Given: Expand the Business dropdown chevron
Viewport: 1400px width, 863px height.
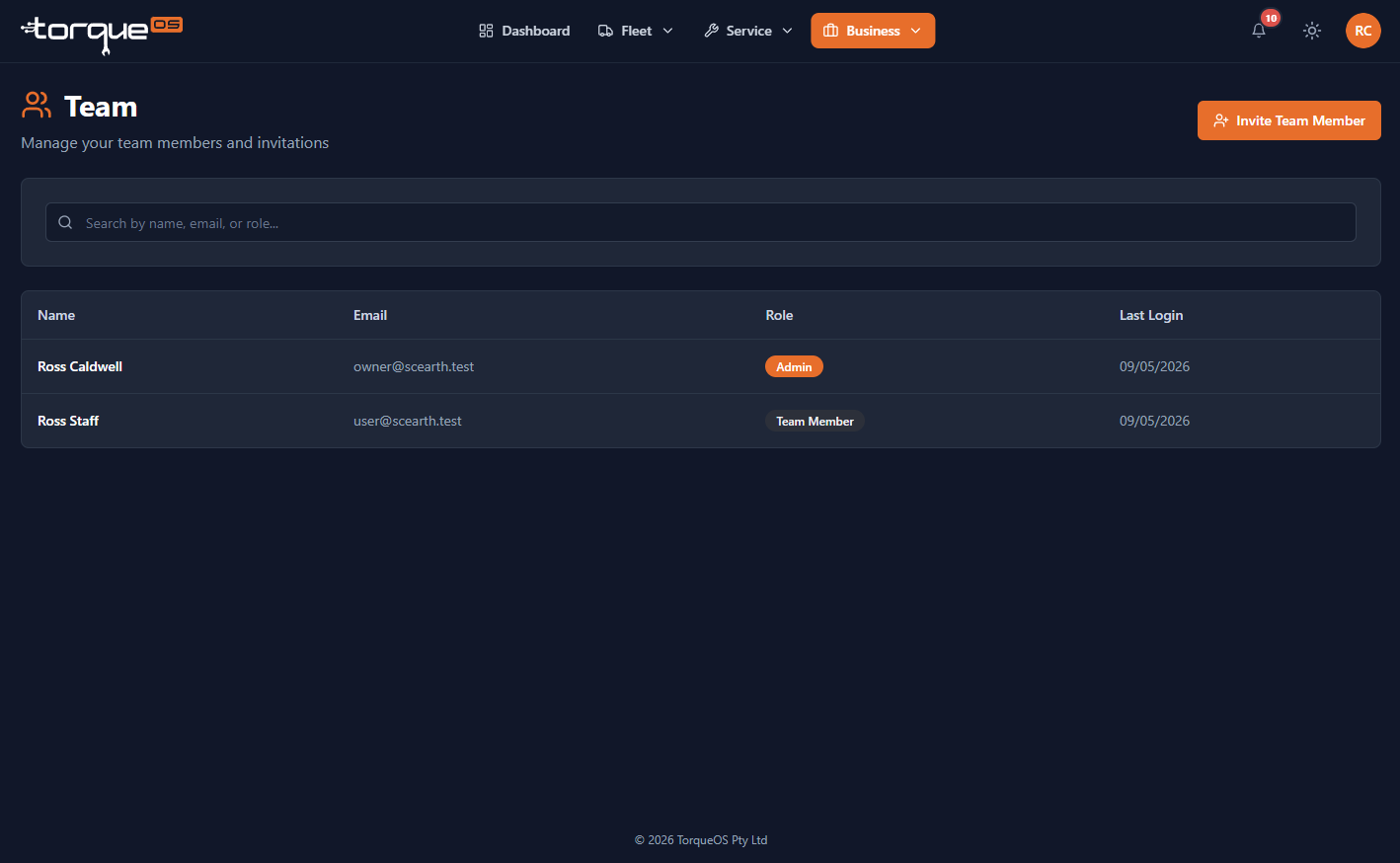Looking at the screenshot, I should pos(915,31).
